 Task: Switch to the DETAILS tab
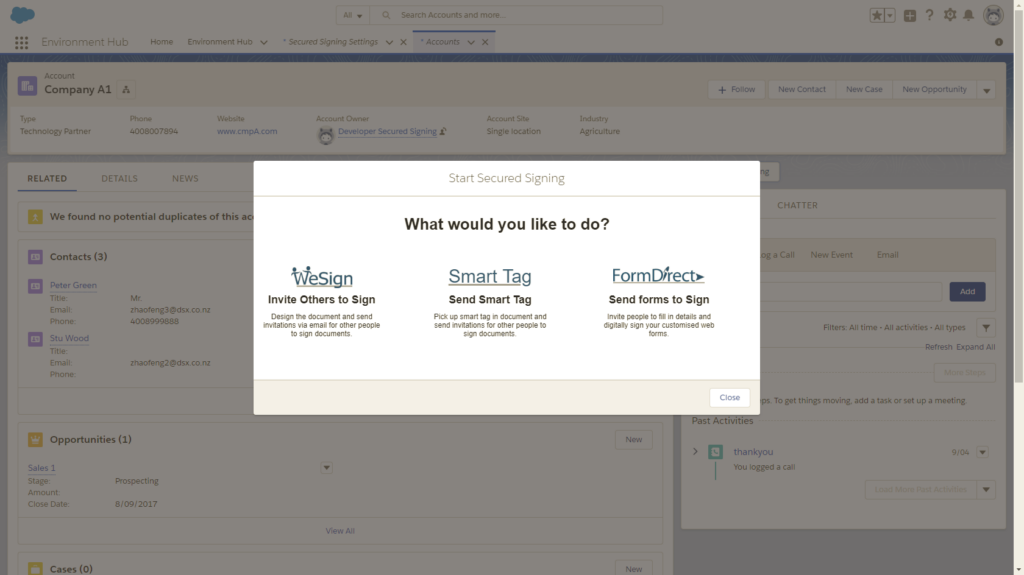click(x=120, y=178)
